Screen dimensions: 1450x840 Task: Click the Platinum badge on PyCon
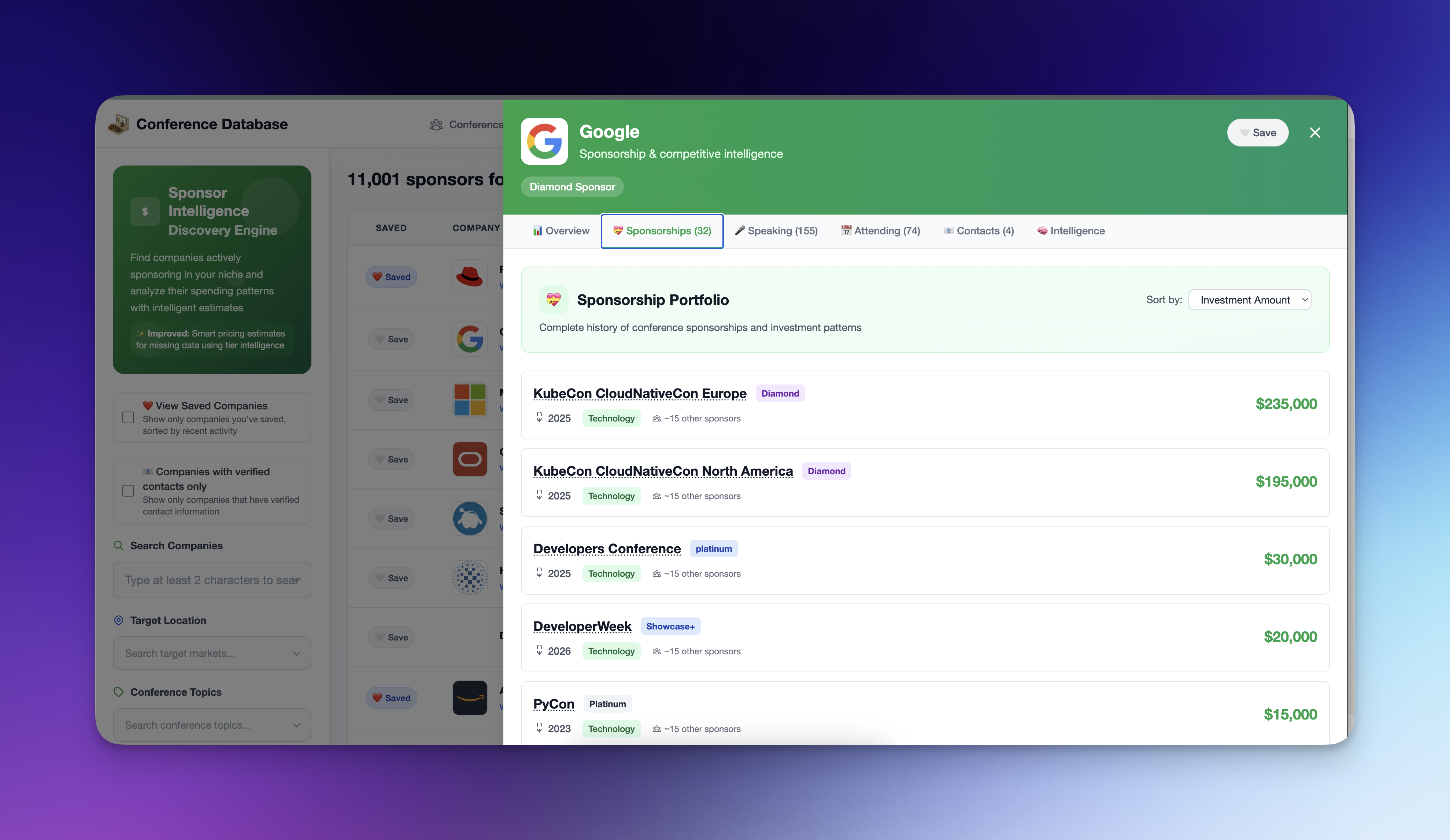(x=607, y=704)
